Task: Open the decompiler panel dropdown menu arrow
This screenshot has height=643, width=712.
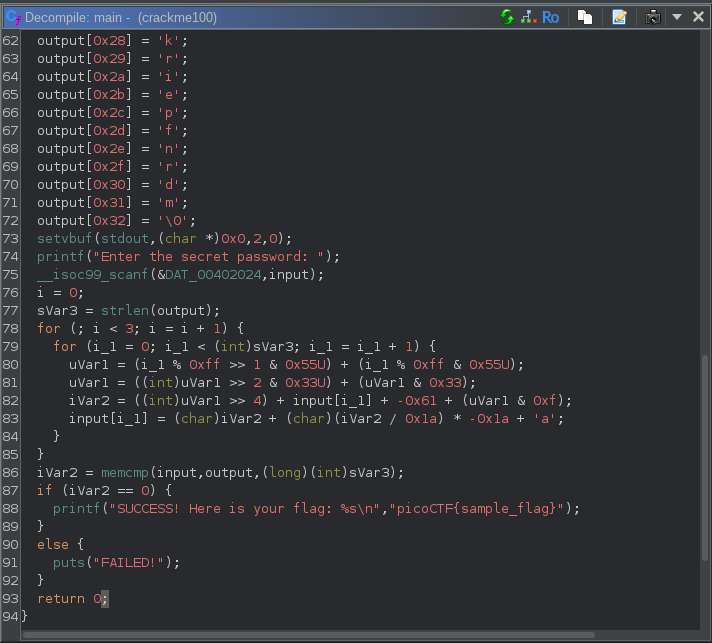Action: 677,17
